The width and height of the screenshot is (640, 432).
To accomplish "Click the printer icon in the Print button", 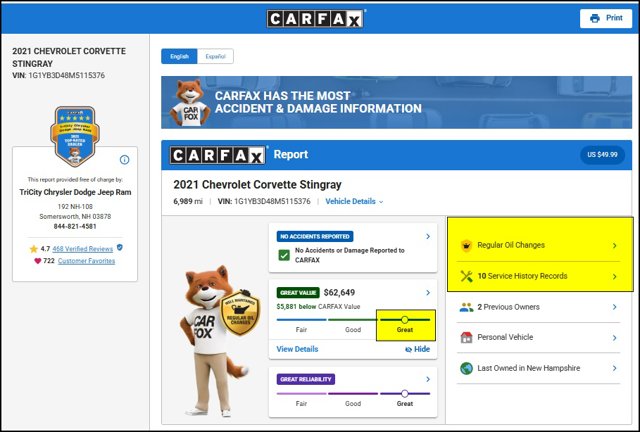I will 595,18.
